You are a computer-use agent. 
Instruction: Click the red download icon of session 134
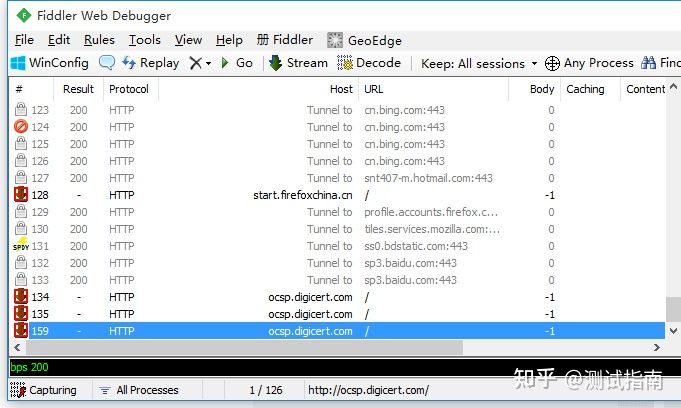coord(20,296)
